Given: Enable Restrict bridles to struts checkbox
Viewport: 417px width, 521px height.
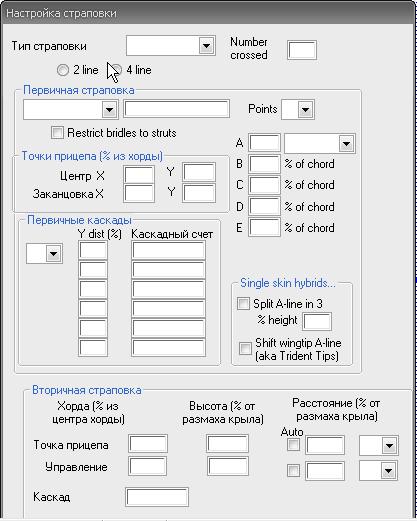Looking at the screenshot, I should [x=57, y=132].
